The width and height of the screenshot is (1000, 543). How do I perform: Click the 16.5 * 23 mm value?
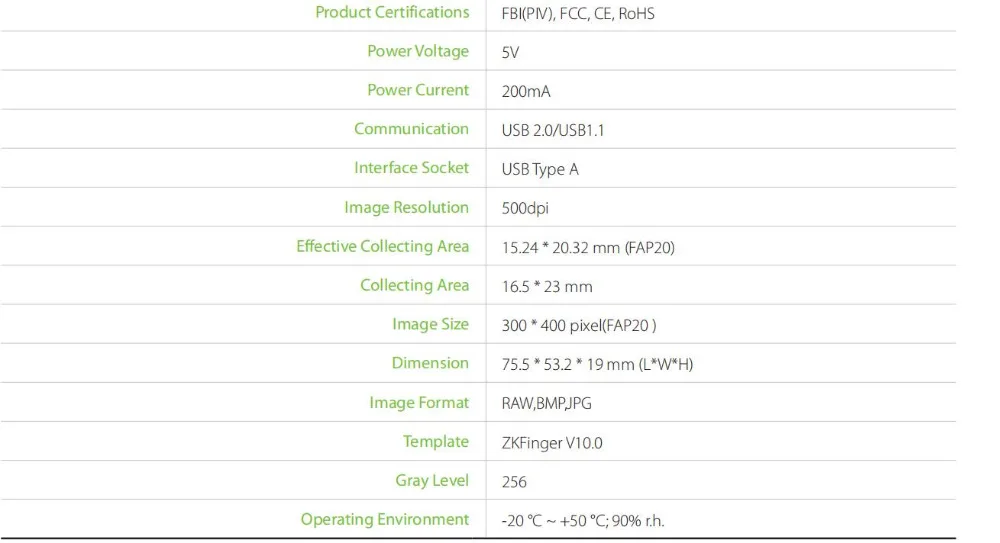pos(547,287)
